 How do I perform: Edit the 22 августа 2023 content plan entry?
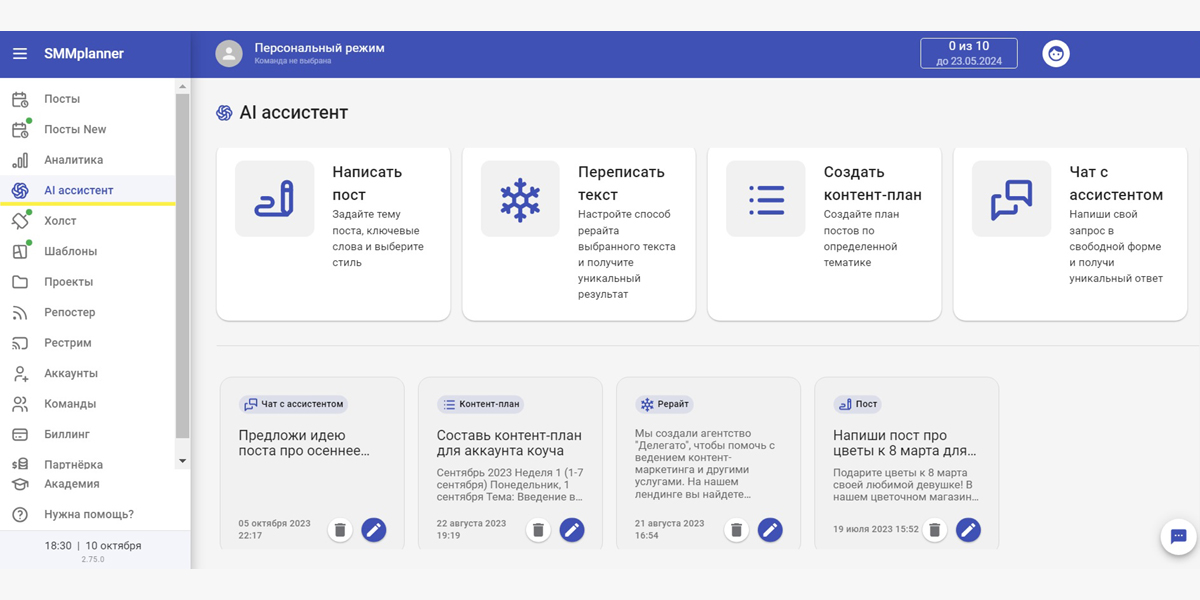[572, 530]
